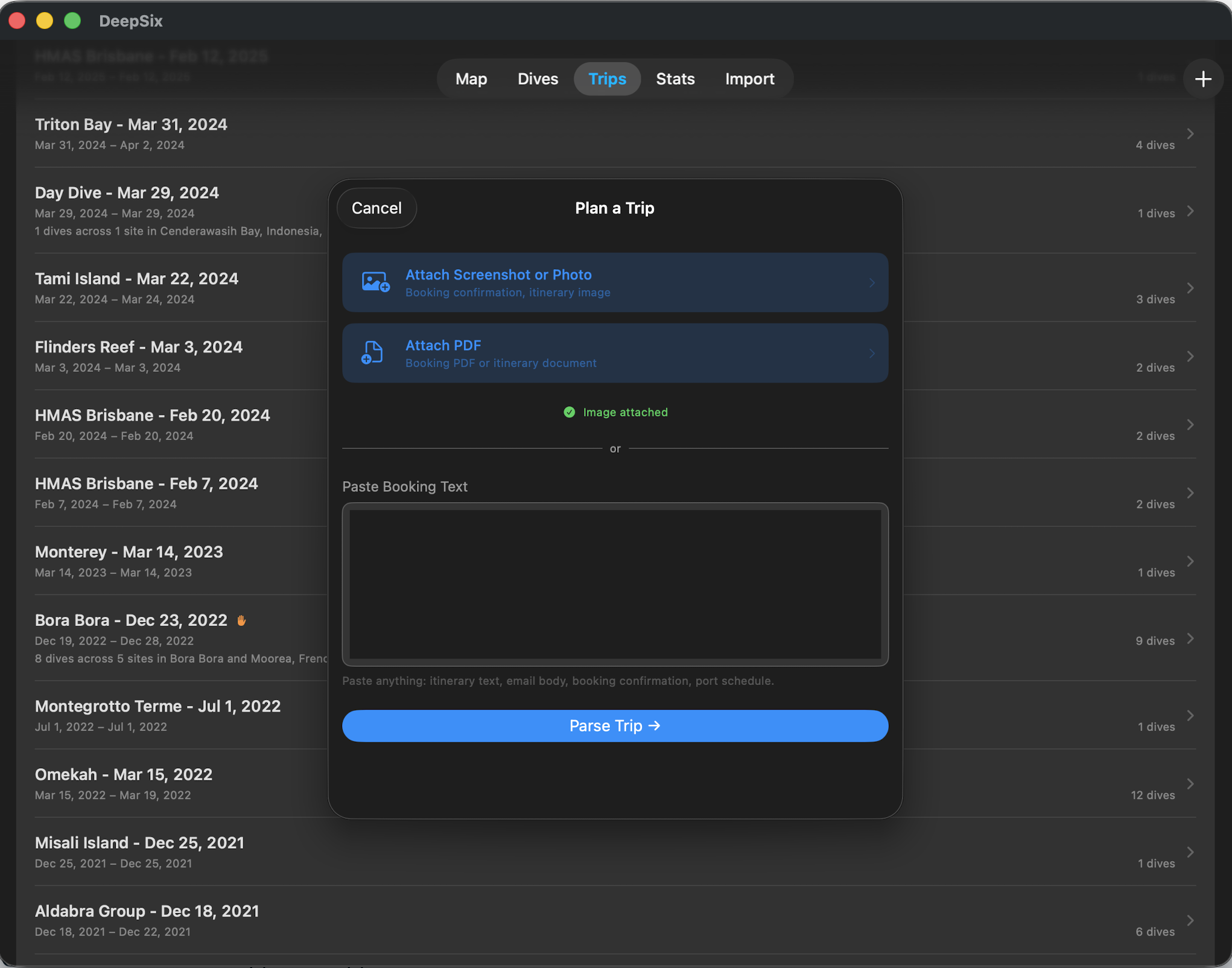Choose Attach PDF option
Image resolution: width=1232 pixels, height=968 pixels.
point(615,353)
